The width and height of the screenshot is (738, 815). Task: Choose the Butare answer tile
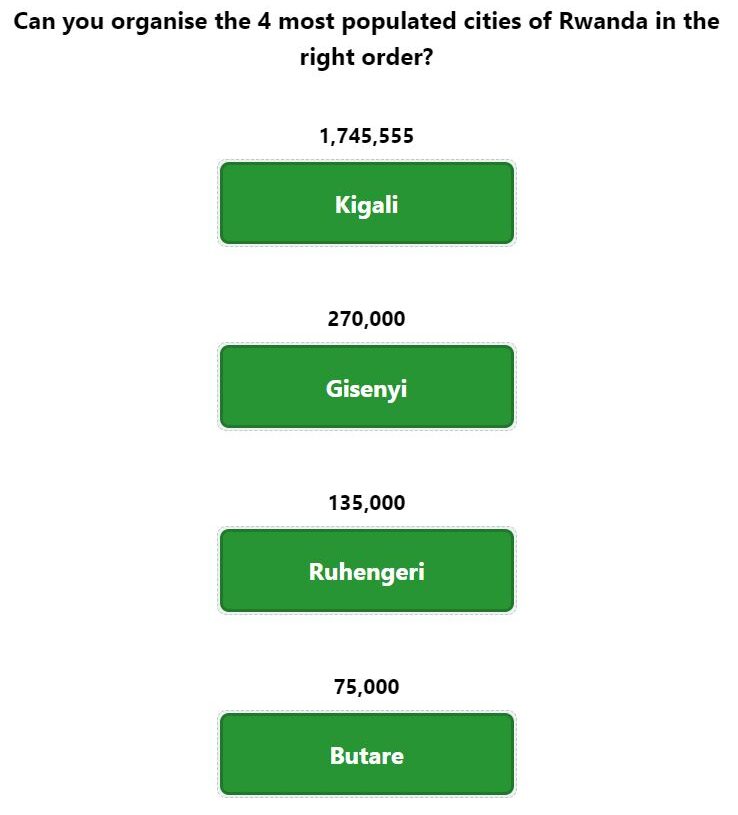tap(367, 754)
